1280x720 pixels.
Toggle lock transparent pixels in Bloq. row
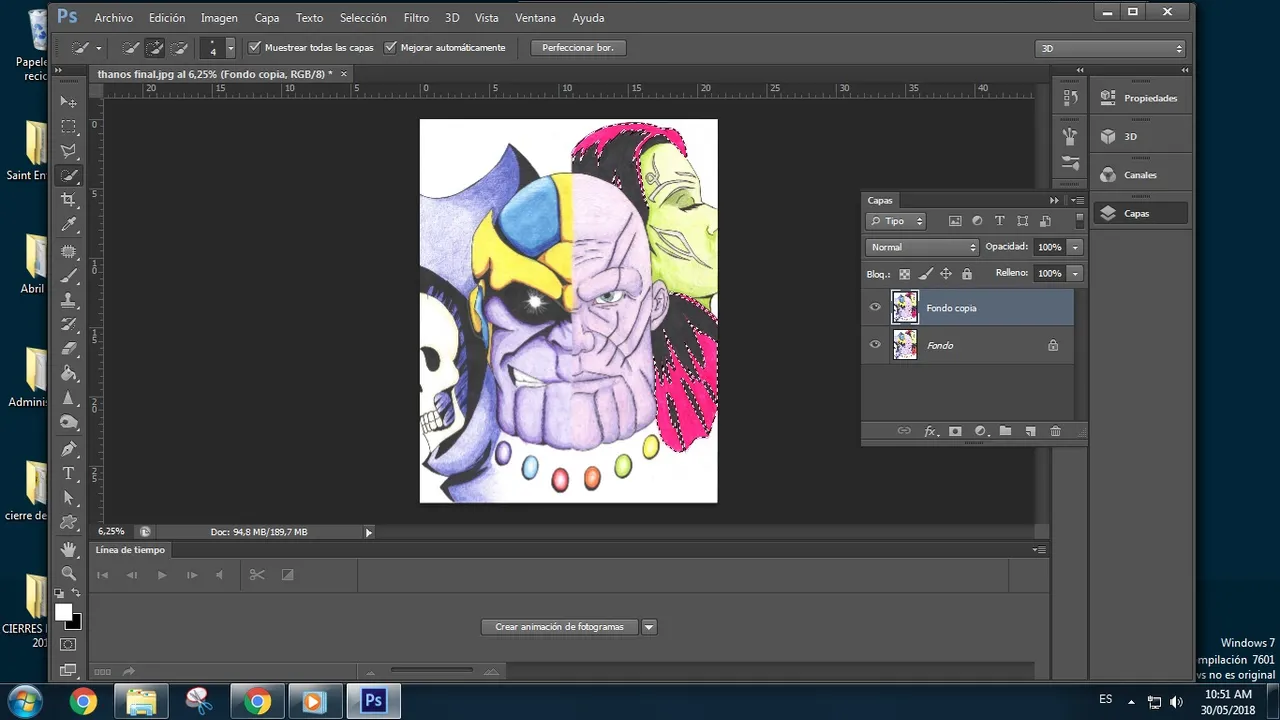tap(905, 274)
